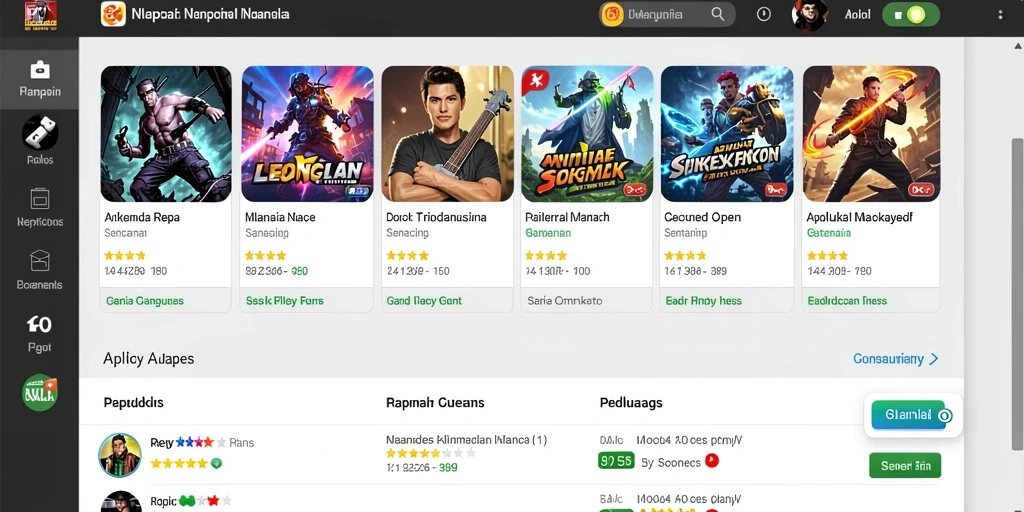Select the Rapmah Cueans column tab

(435, 402)
